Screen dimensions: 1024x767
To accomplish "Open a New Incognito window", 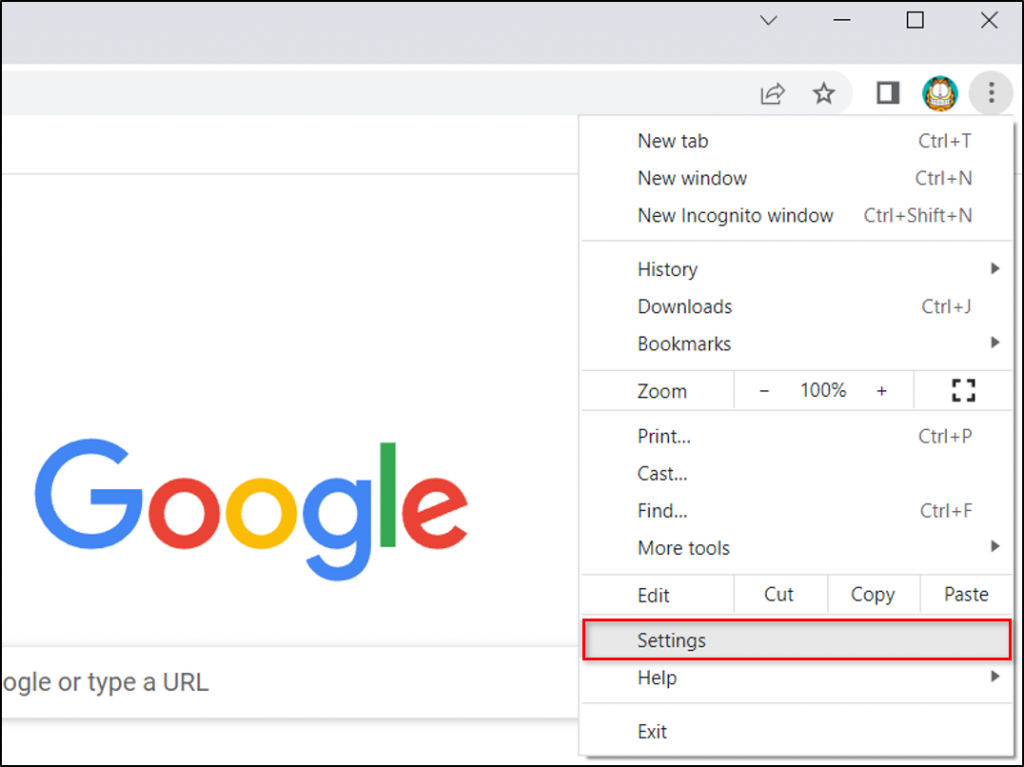I will click(735, 215).
